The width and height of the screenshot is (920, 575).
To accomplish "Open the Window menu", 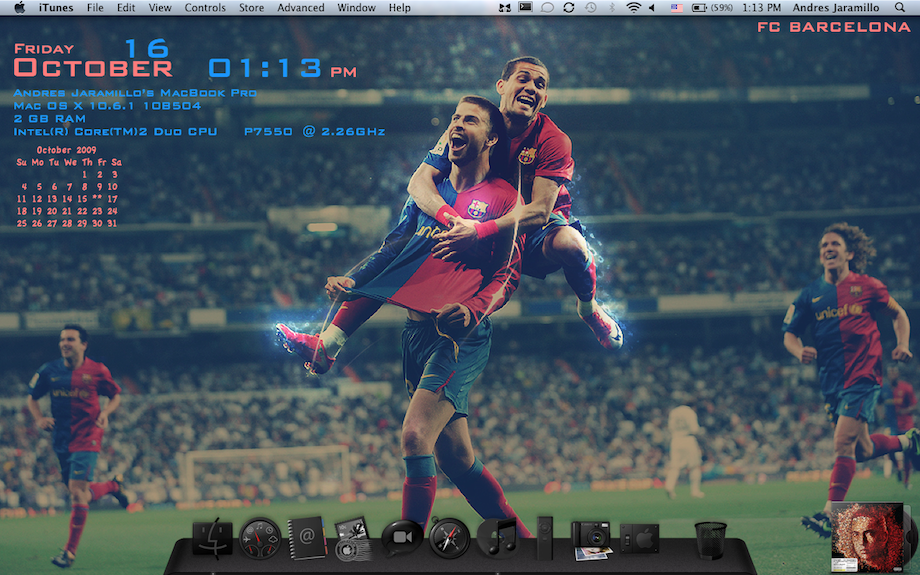I will (x=356, y=8).
